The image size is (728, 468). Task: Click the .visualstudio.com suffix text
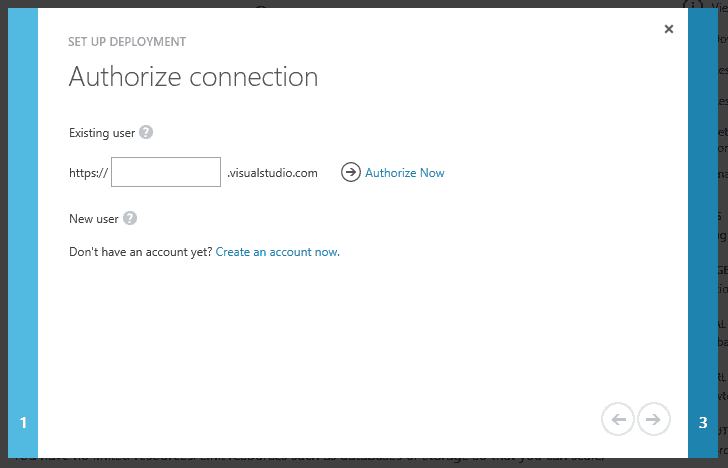click(x=272, y=173)
